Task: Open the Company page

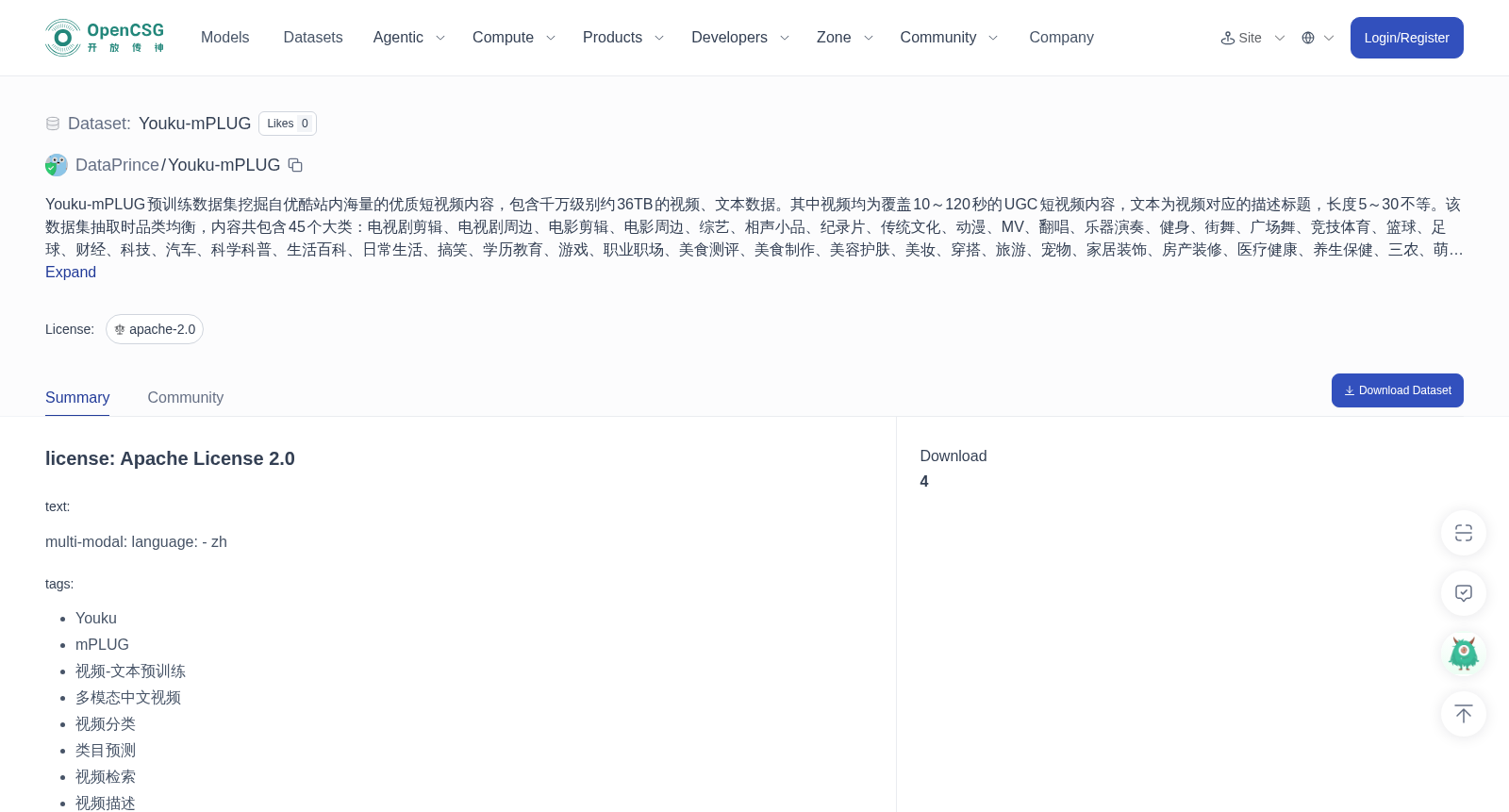Action: [x=1061, y=38]
